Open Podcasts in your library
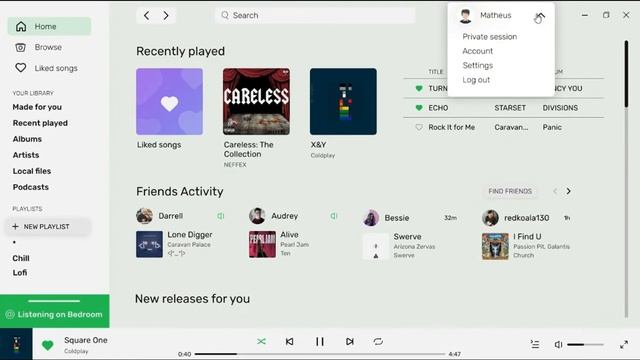Image resolution: width=640 pixels, height=360 pixels. [x=31, y=187]
